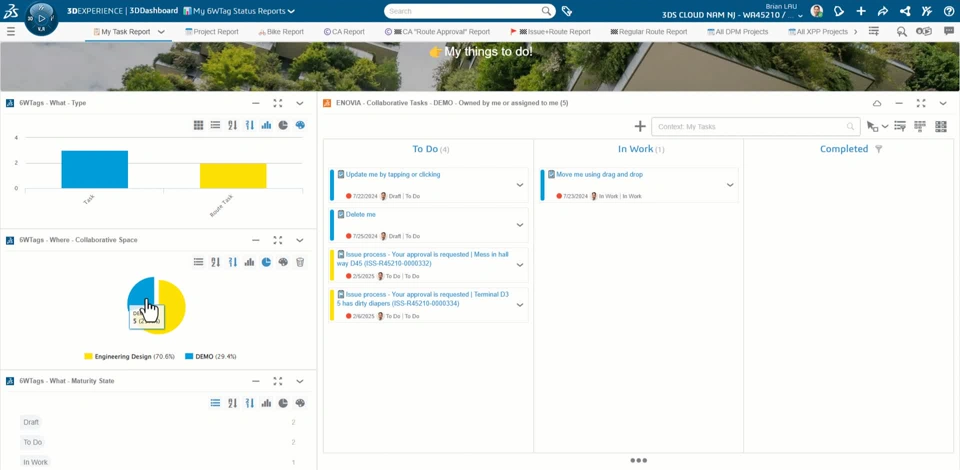
Task: Click the Share arrow icon in top bar
Action: tap(883, 11)
